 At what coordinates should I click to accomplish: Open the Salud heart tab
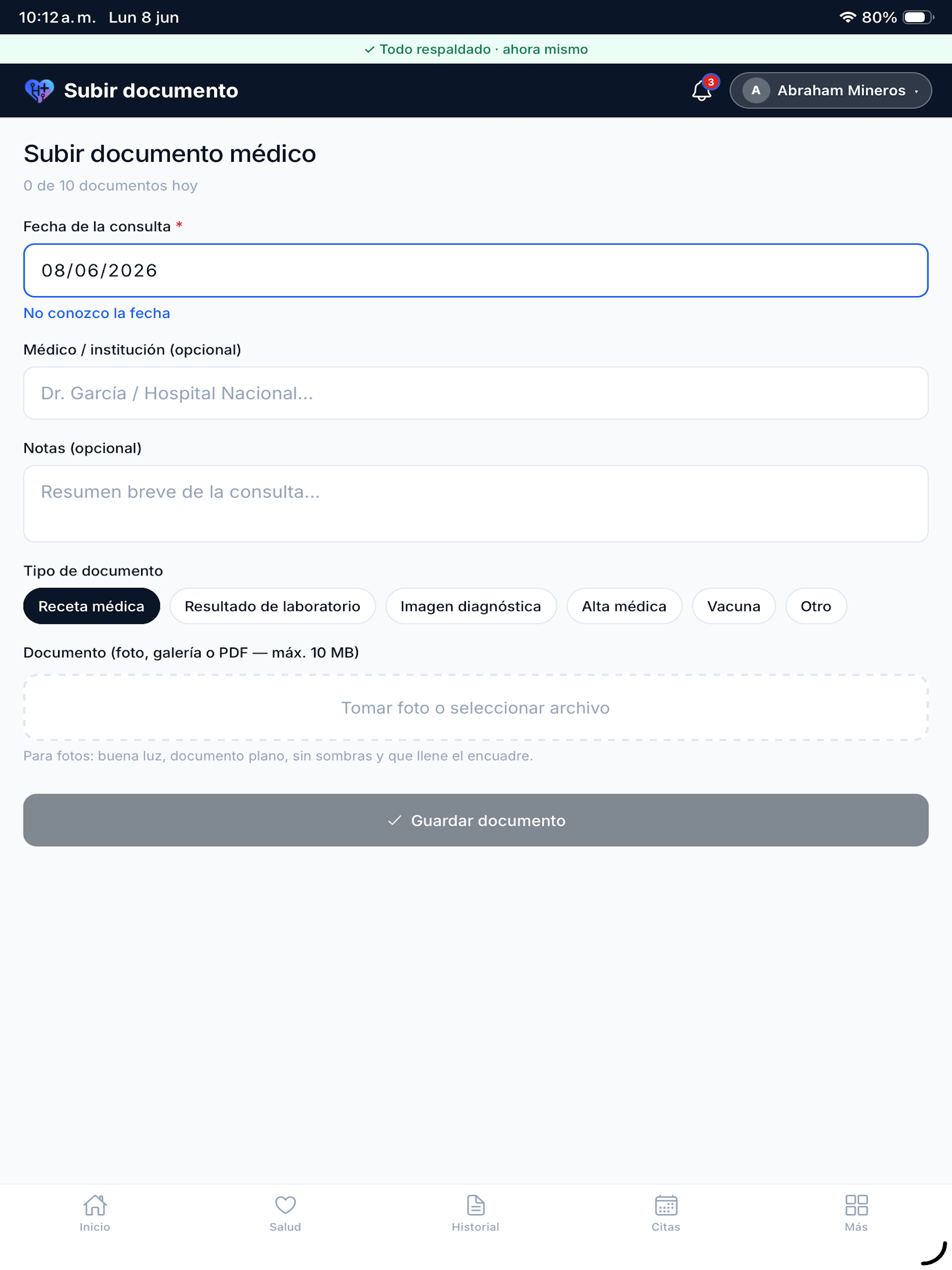285,1205
